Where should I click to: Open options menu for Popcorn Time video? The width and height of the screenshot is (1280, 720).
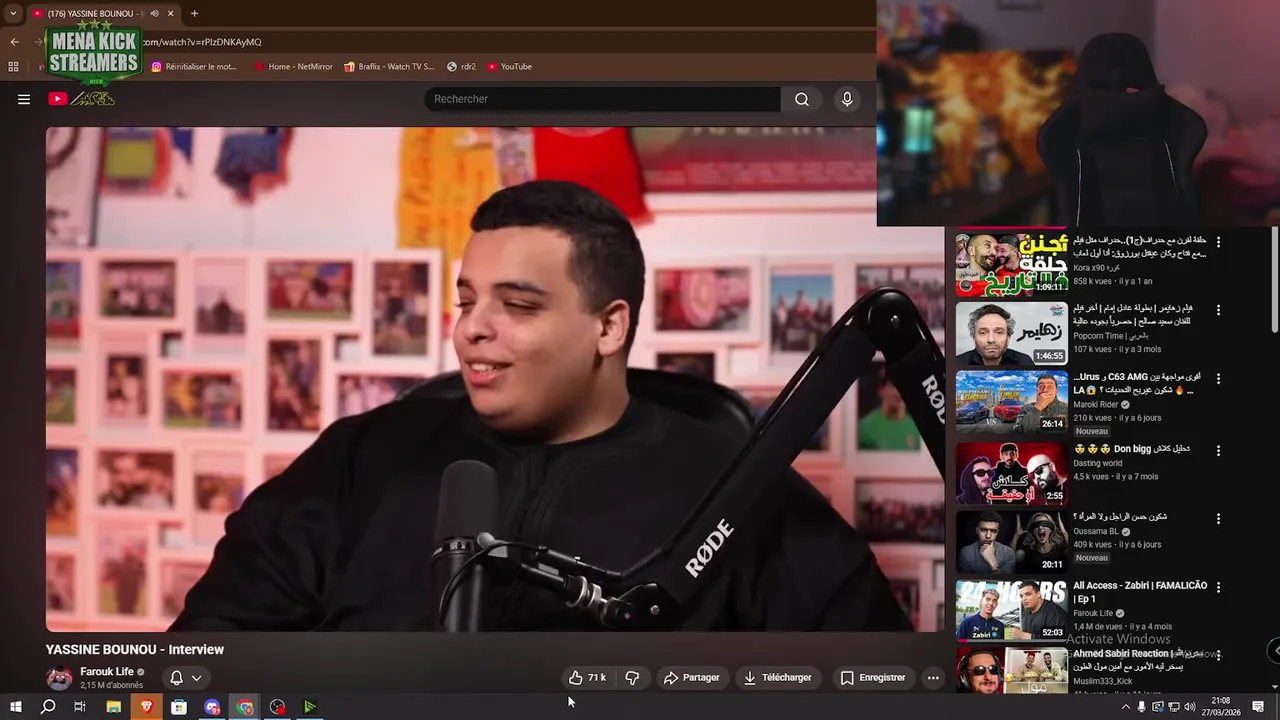(1218, 310)
